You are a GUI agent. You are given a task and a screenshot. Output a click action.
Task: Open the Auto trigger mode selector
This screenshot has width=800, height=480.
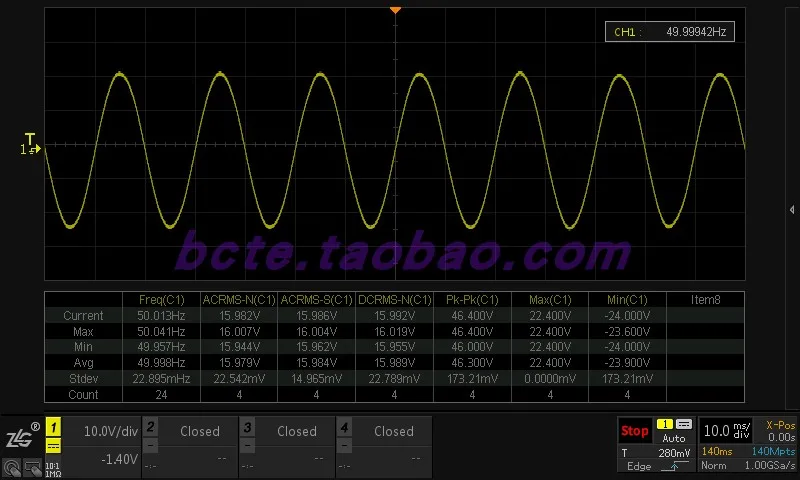coord(673,438)
